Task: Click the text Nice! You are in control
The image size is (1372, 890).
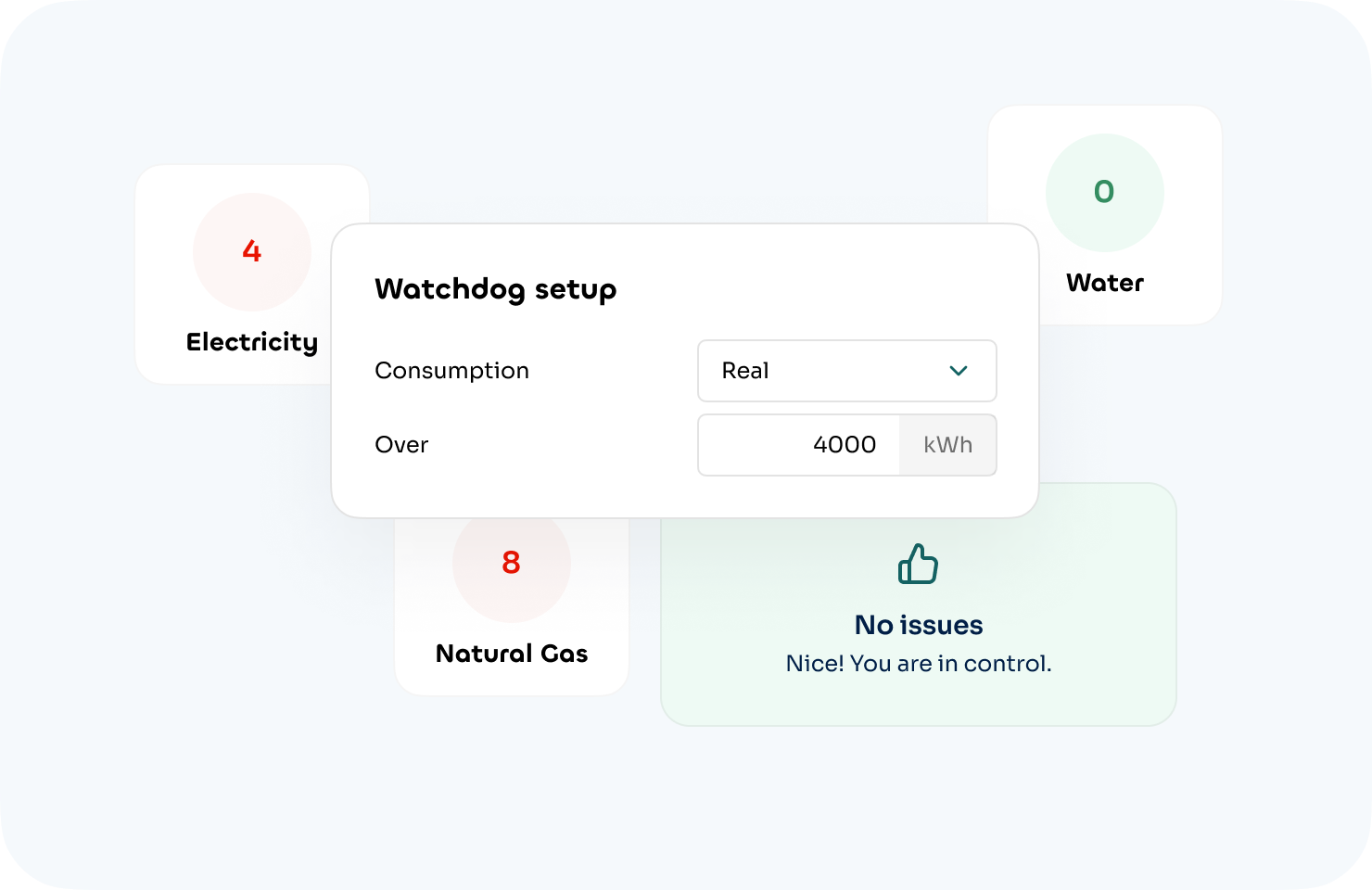Action: (919, 663)
